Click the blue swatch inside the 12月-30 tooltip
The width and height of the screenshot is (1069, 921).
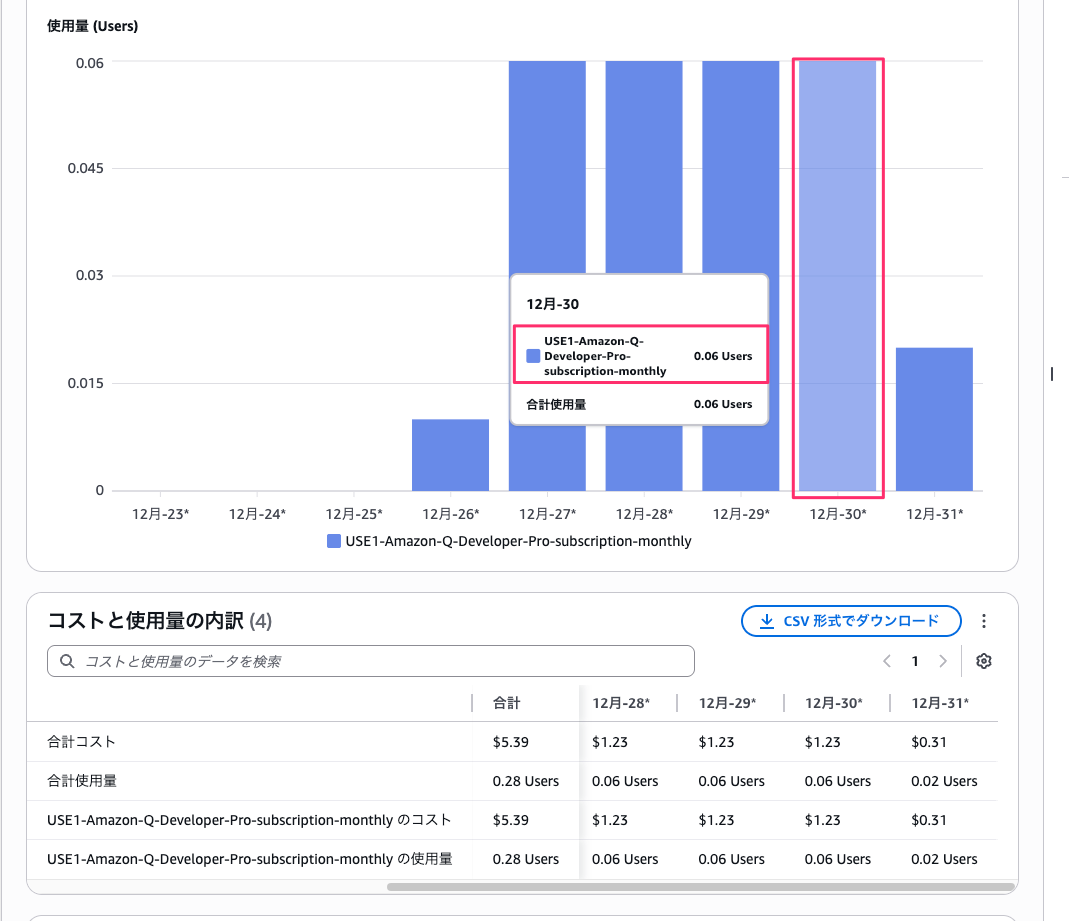tap(533, 356)
